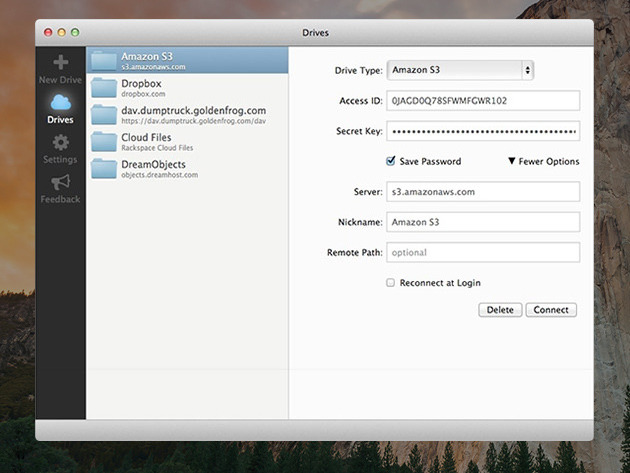Screen dimensions: 630x473
Task: Uncheck the Save Password checkbox
Action: (x=391, y=161)
